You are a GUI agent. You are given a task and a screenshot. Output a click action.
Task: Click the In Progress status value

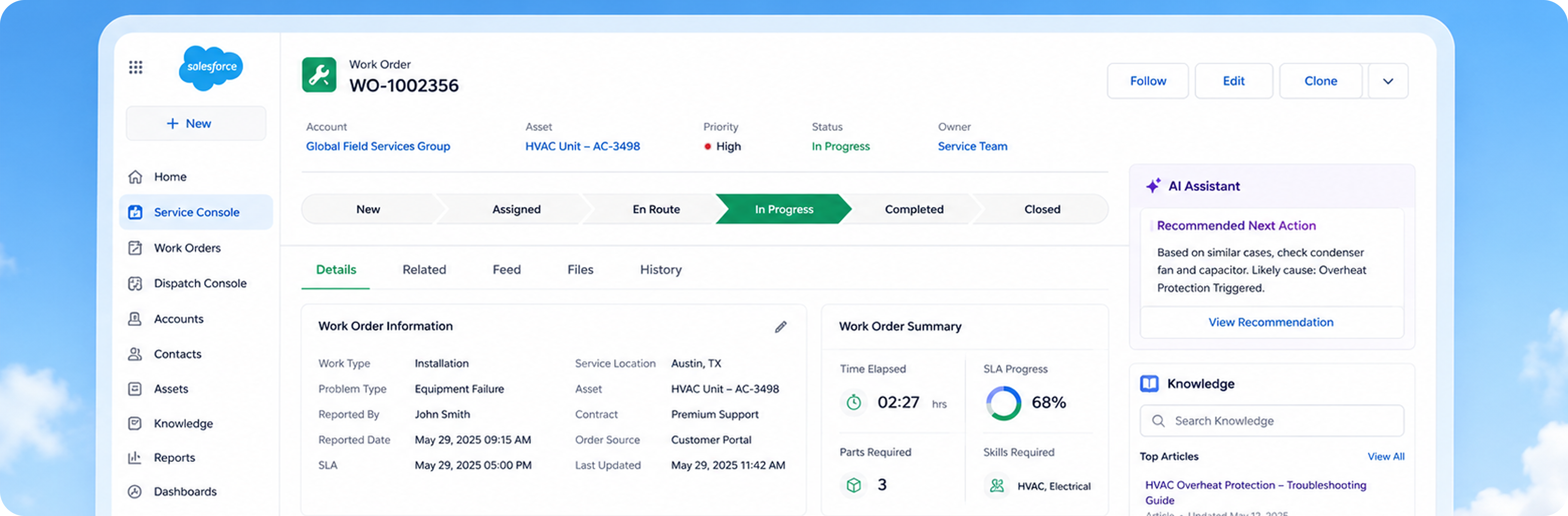point(841,146)
